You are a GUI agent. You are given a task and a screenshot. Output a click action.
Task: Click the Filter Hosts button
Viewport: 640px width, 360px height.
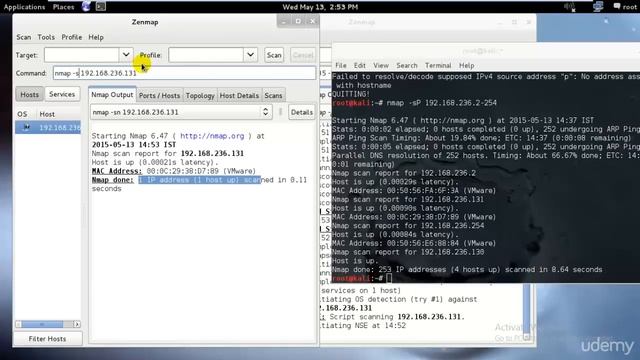click(x=47, y=339)
